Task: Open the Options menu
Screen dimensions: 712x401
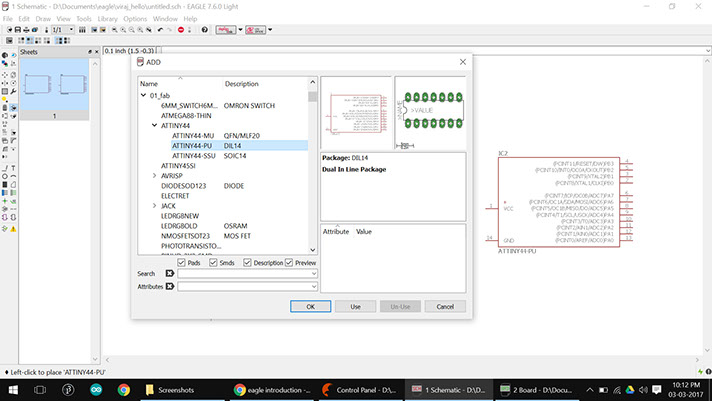Action: (135, 19)
